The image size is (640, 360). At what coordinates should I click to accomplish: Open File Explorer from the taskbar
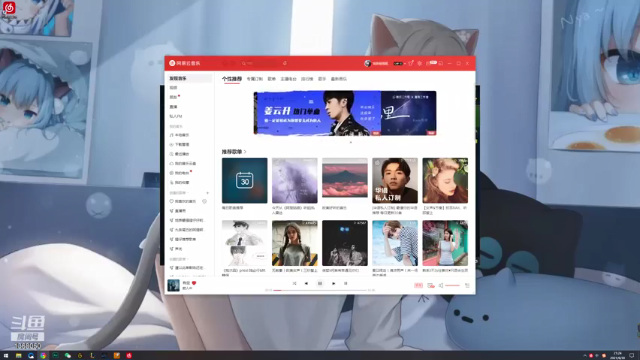coord(18,356)
